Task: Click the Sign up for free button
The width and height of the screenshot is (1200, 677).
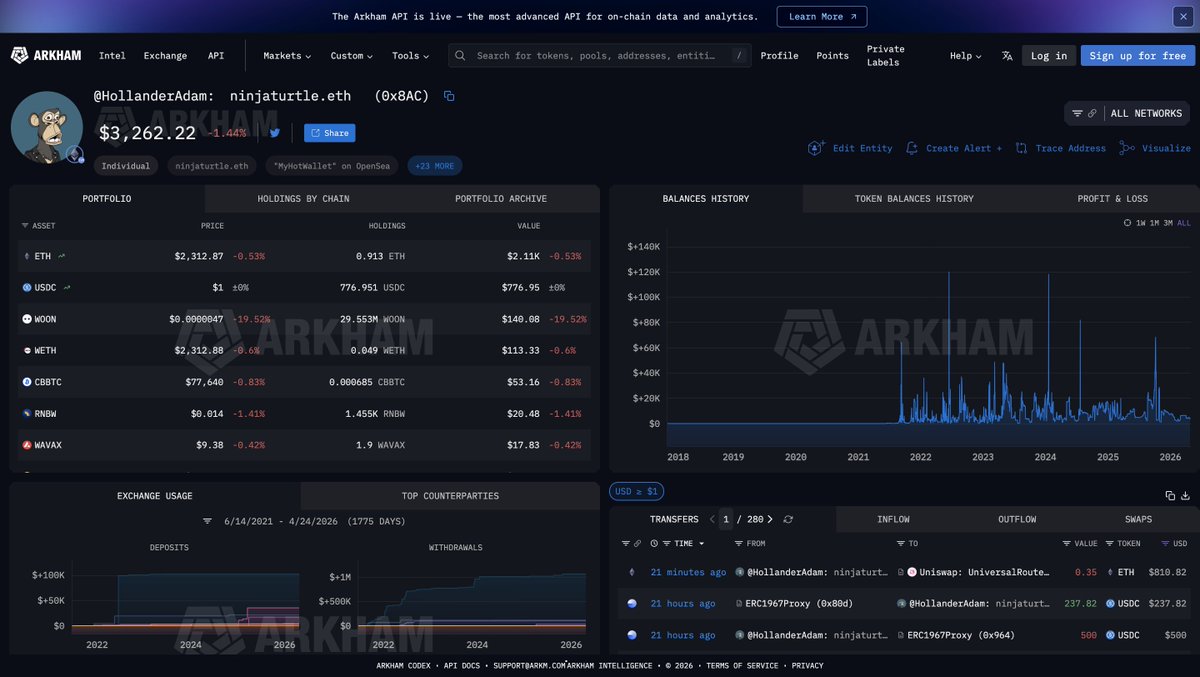Action: 1137,55
